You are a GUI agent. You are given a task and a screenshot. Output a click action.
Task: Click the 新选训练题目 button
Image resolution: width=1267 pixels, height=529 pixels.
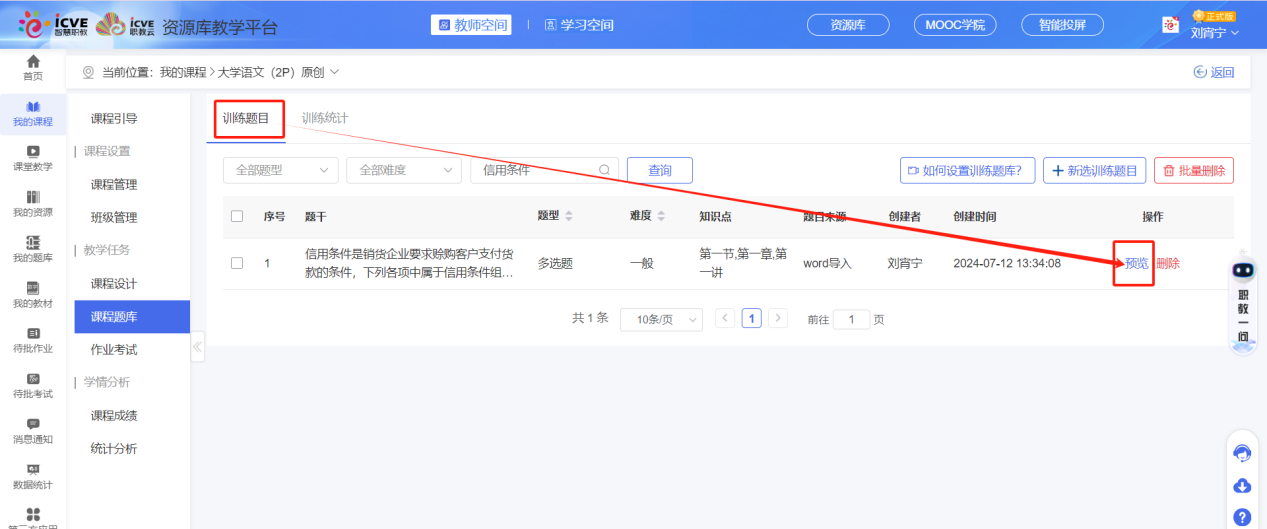1095,170
